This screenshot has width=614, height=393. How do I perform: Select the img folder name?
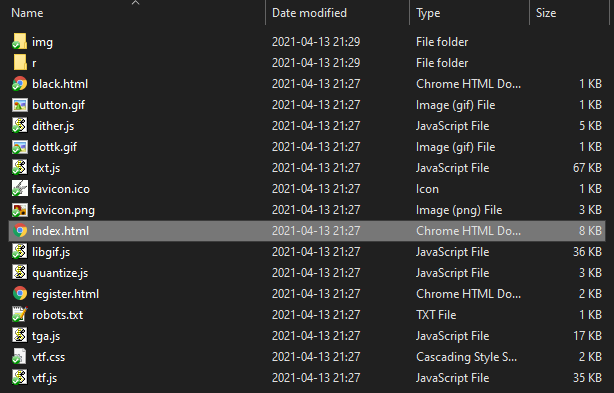pos(42,42)
